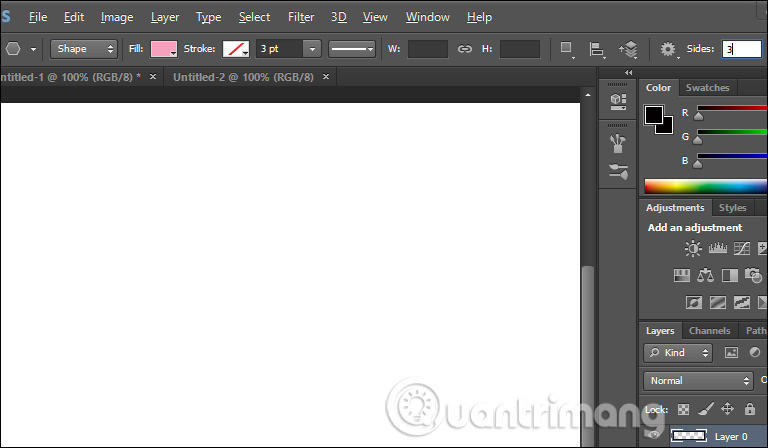Open the Layer menu
768x448 pixels.
[165, 17]
